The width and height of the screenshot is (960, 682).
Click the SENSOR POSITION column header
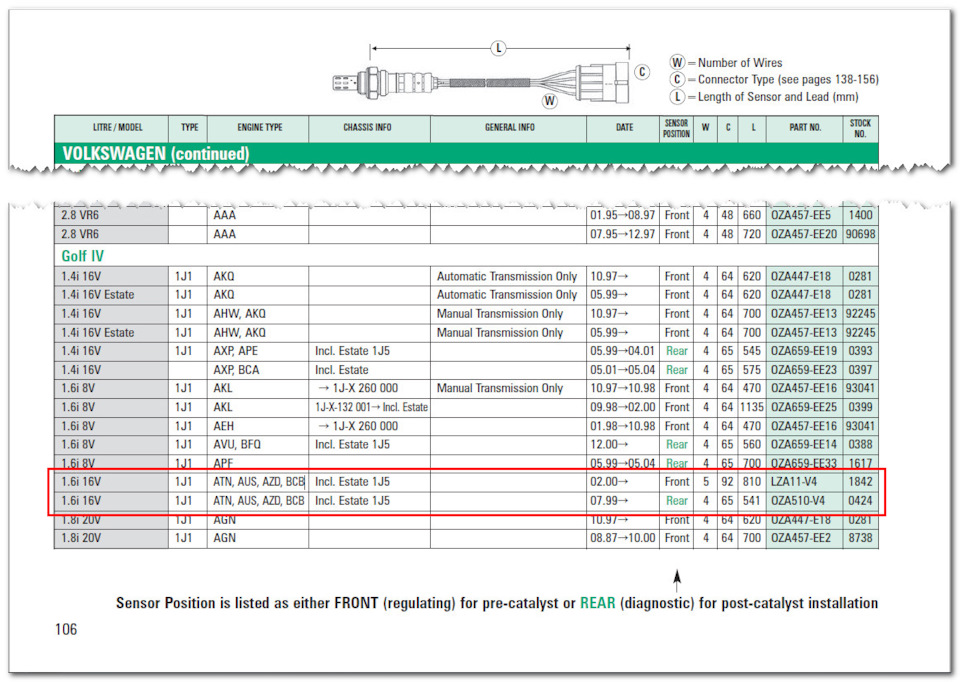[677, 129]
